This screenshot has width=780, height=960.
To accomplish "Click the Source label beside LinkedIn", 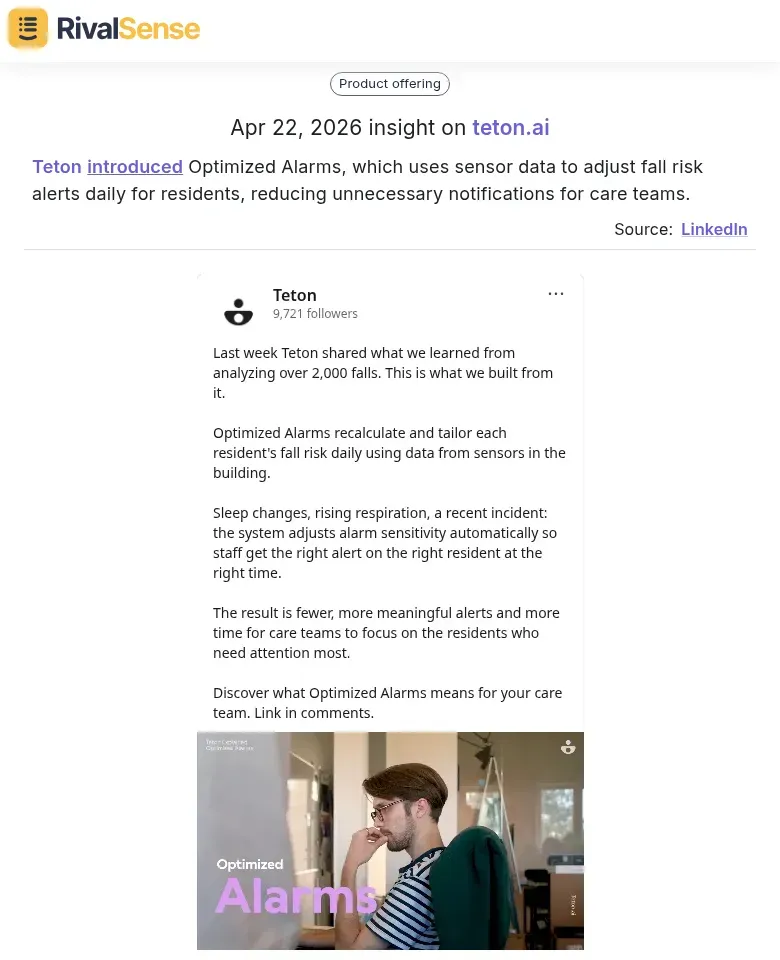I will [x=642, y=229].
